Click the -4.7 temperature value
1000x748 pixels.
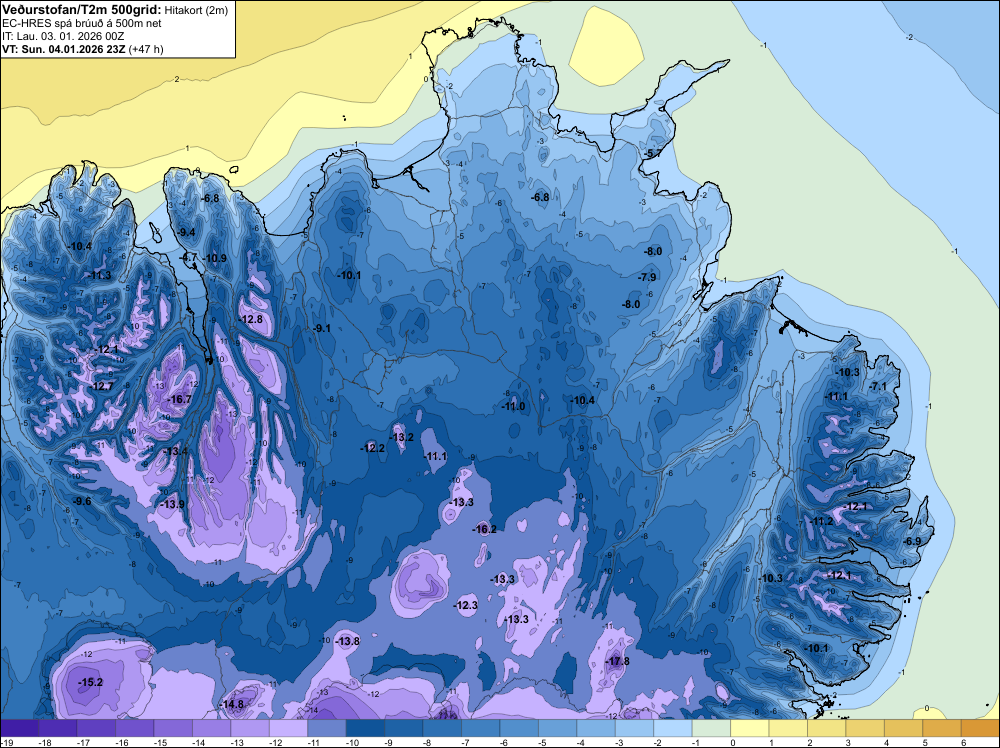click(189, 258)
